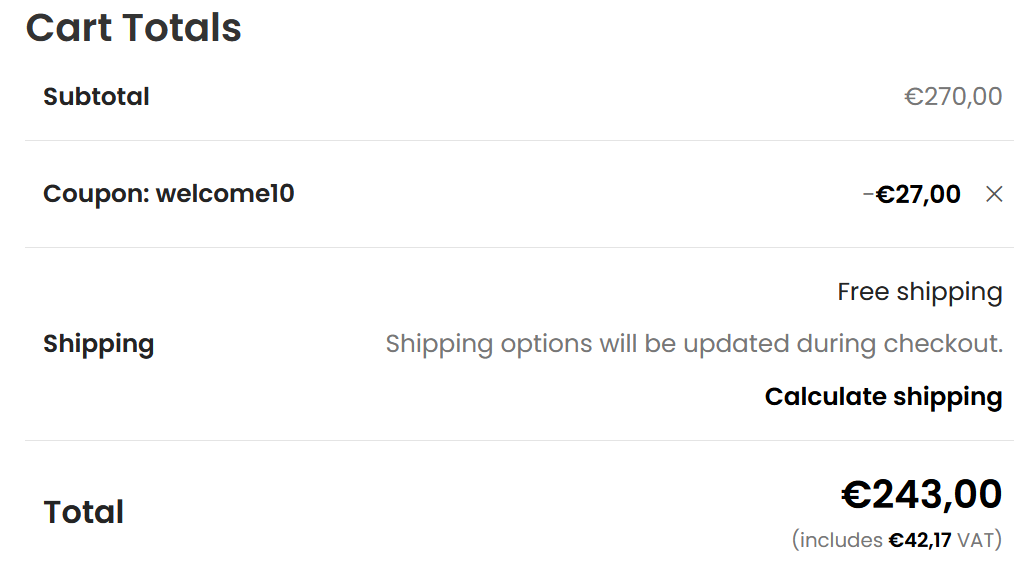Click the Free shipping option text

[x=919, y=292]
